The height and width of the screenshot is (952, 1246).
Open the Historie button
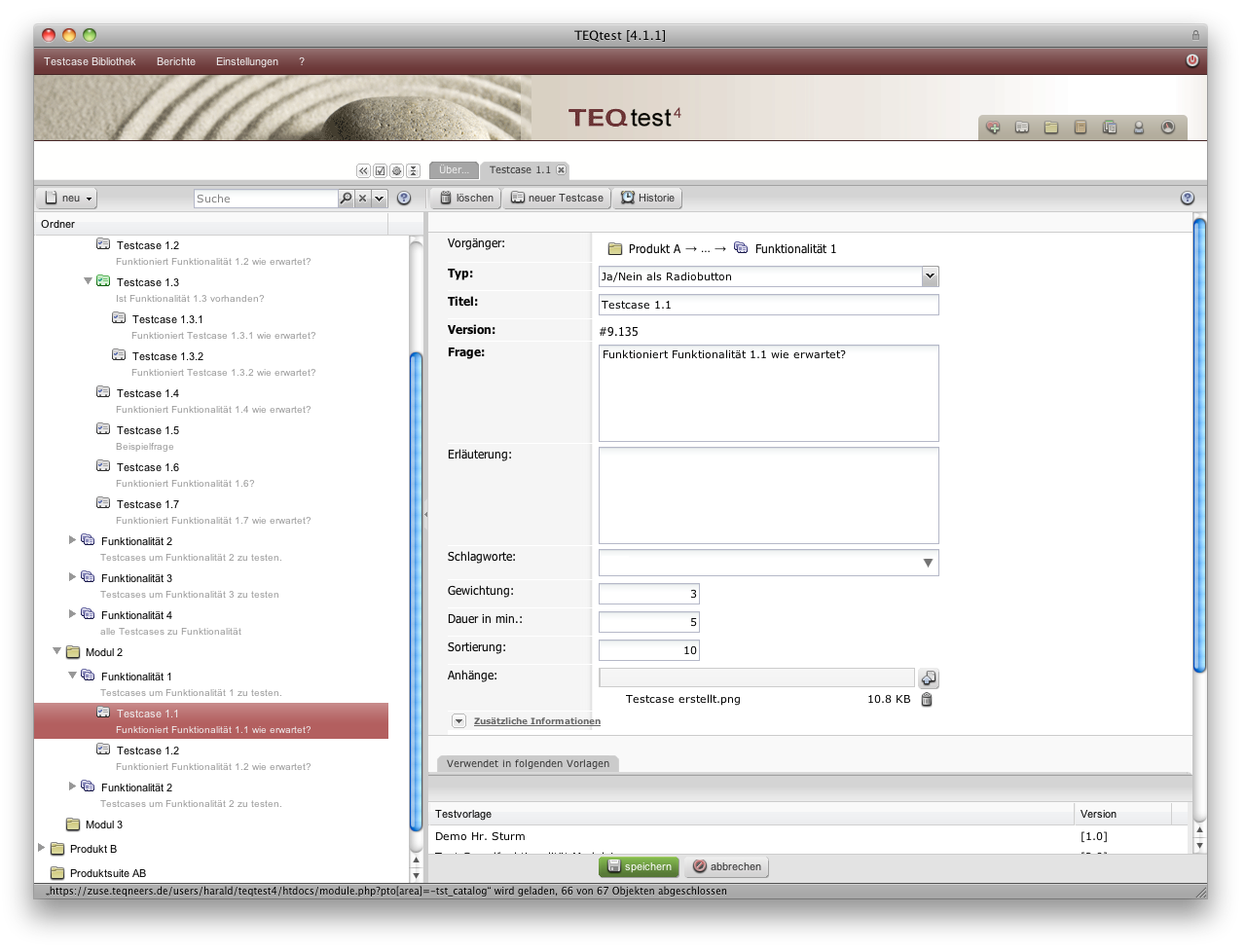click(647, 198)
